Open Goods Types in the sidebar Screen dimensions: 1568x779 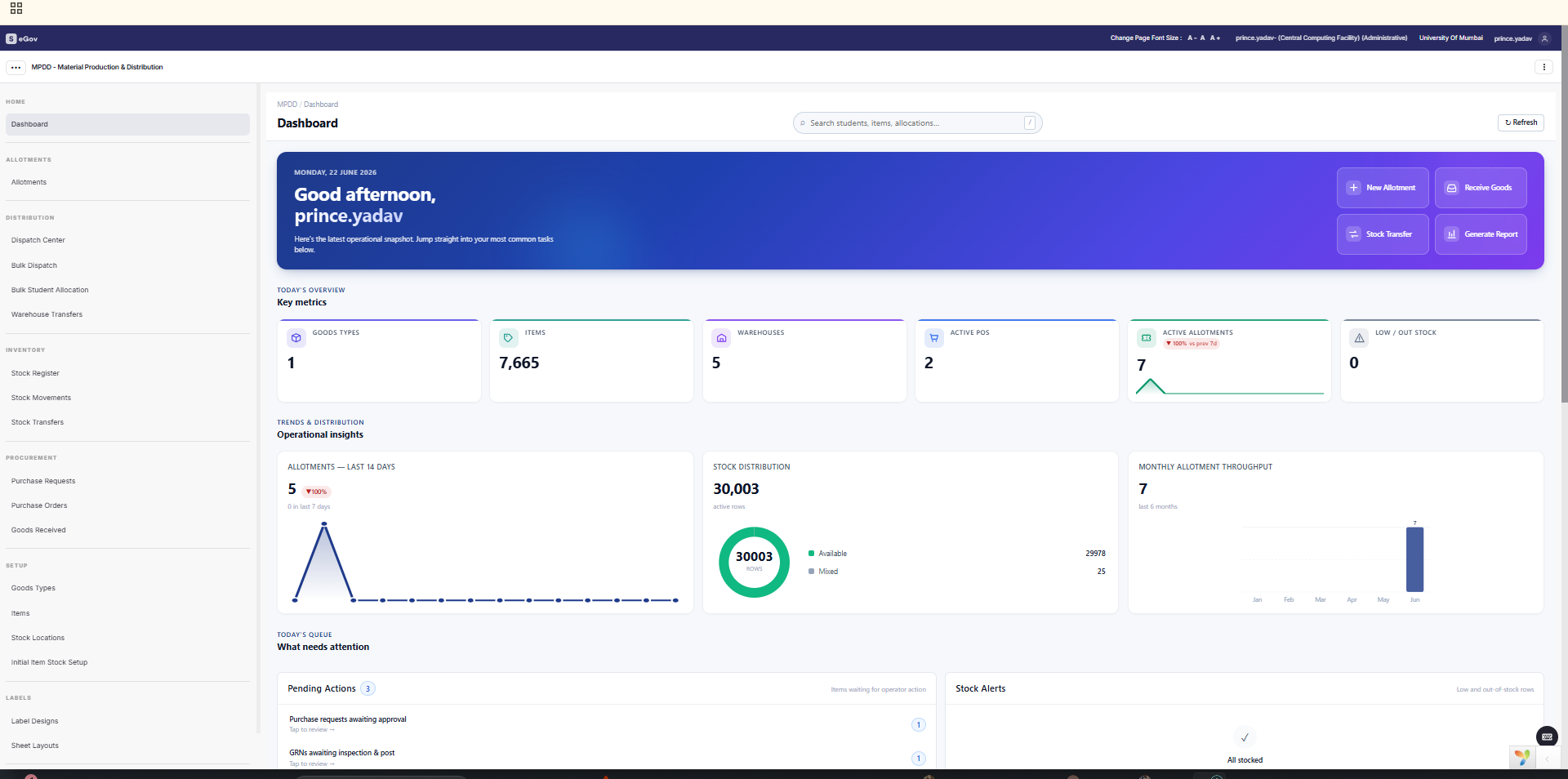pyautogui.click(x=127, y=588)
